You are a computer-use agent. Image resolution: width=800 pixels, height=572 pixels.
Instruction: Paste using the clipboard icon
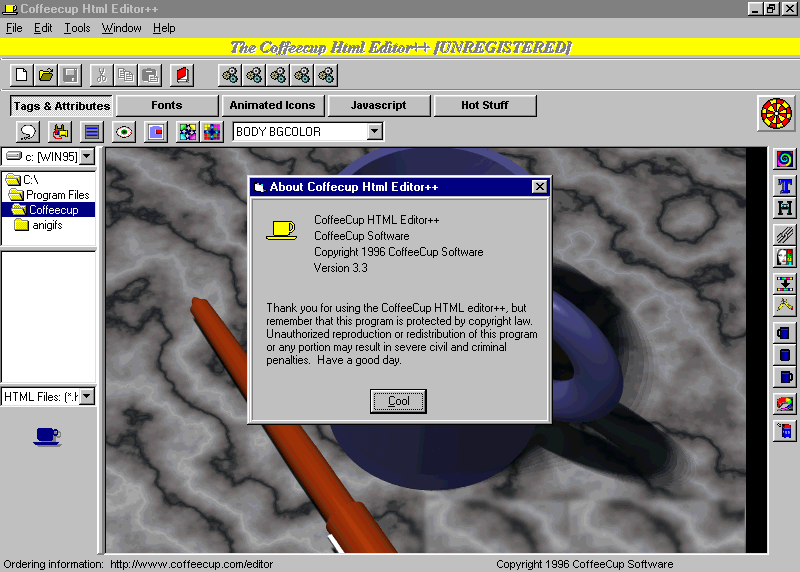[149, 76]
